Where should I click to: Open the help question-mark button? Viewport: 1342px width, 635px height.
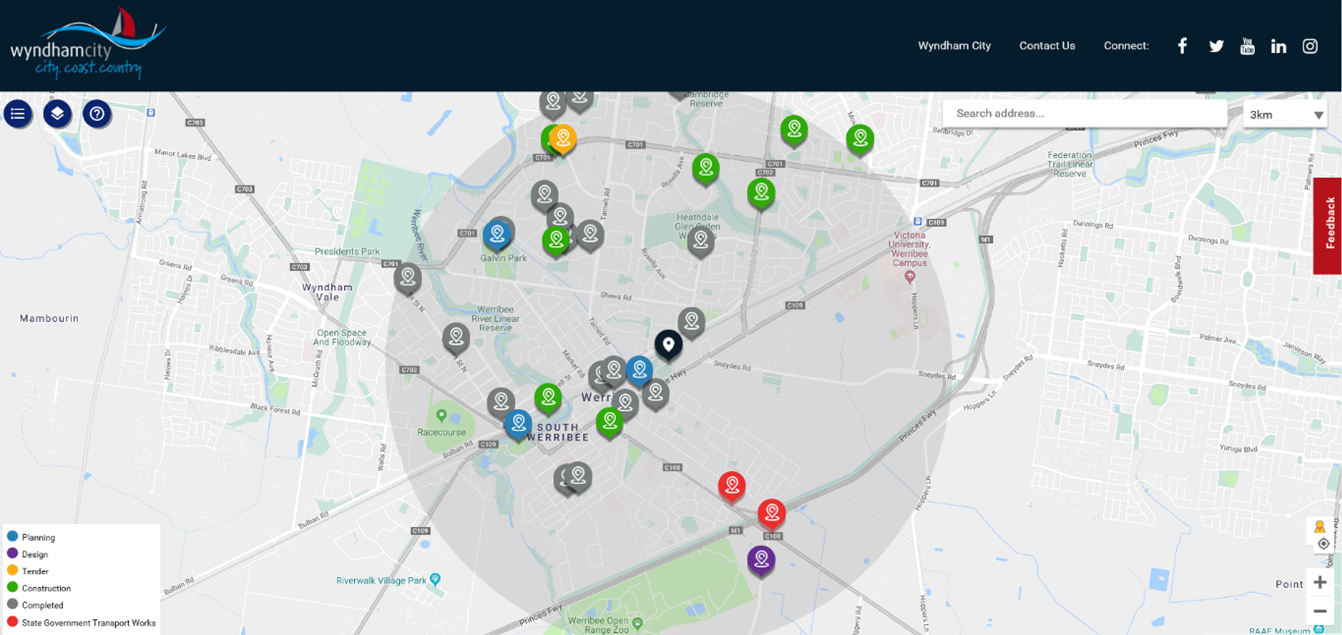[x=97, y=114]
